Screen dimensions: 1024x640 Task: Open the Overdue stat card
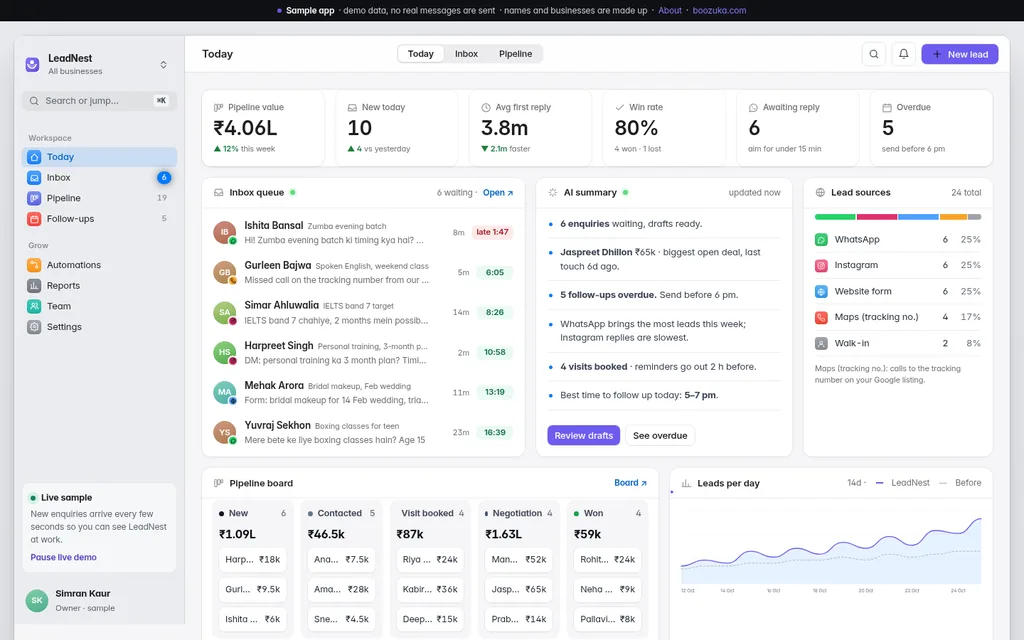[x=931, y=128]
